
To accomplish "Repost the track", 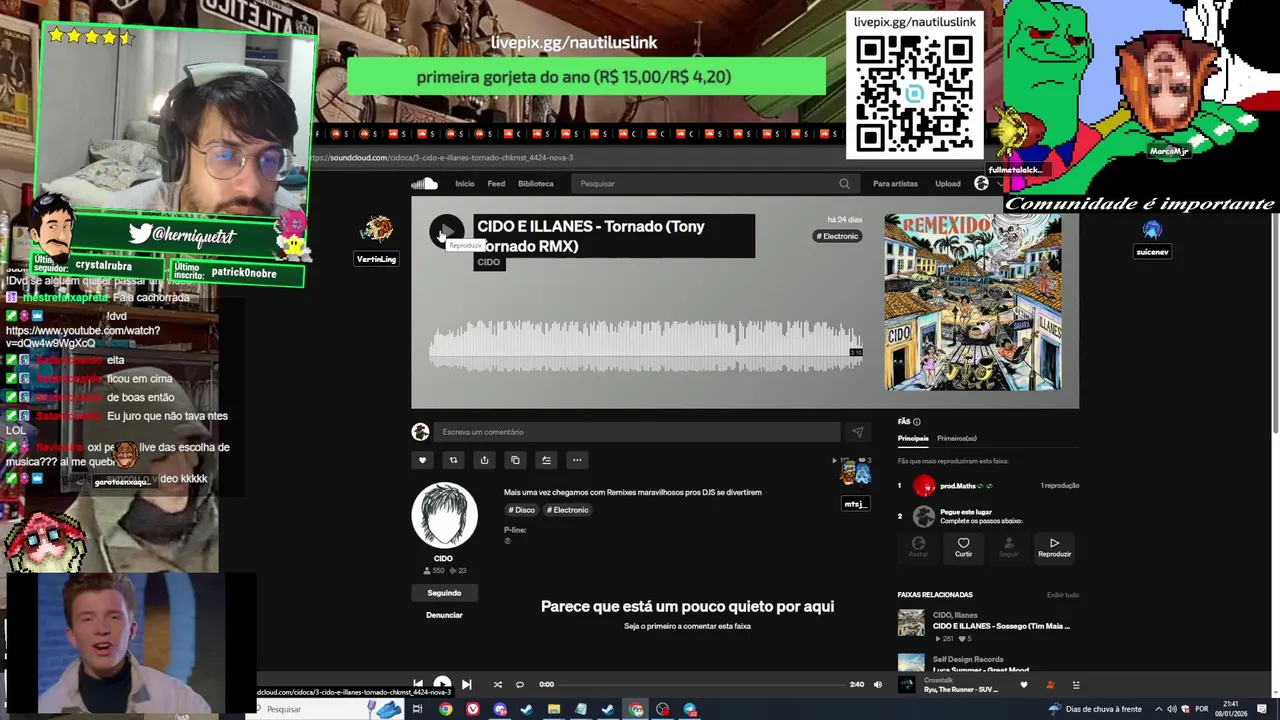I will click(x=453, y=460).
